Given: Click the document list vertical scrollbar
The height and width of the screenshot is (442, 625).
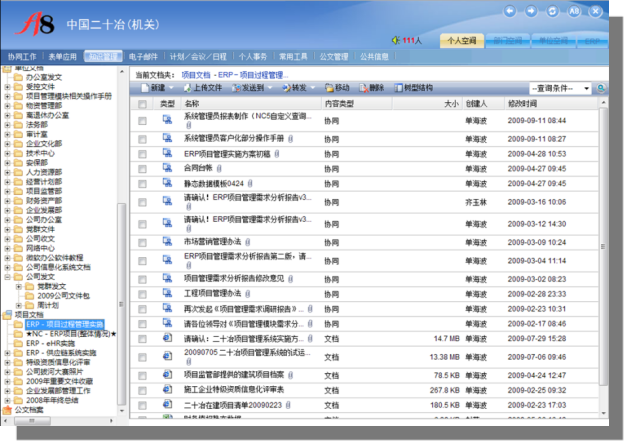Looking at the screenshot, I should 603,246.
